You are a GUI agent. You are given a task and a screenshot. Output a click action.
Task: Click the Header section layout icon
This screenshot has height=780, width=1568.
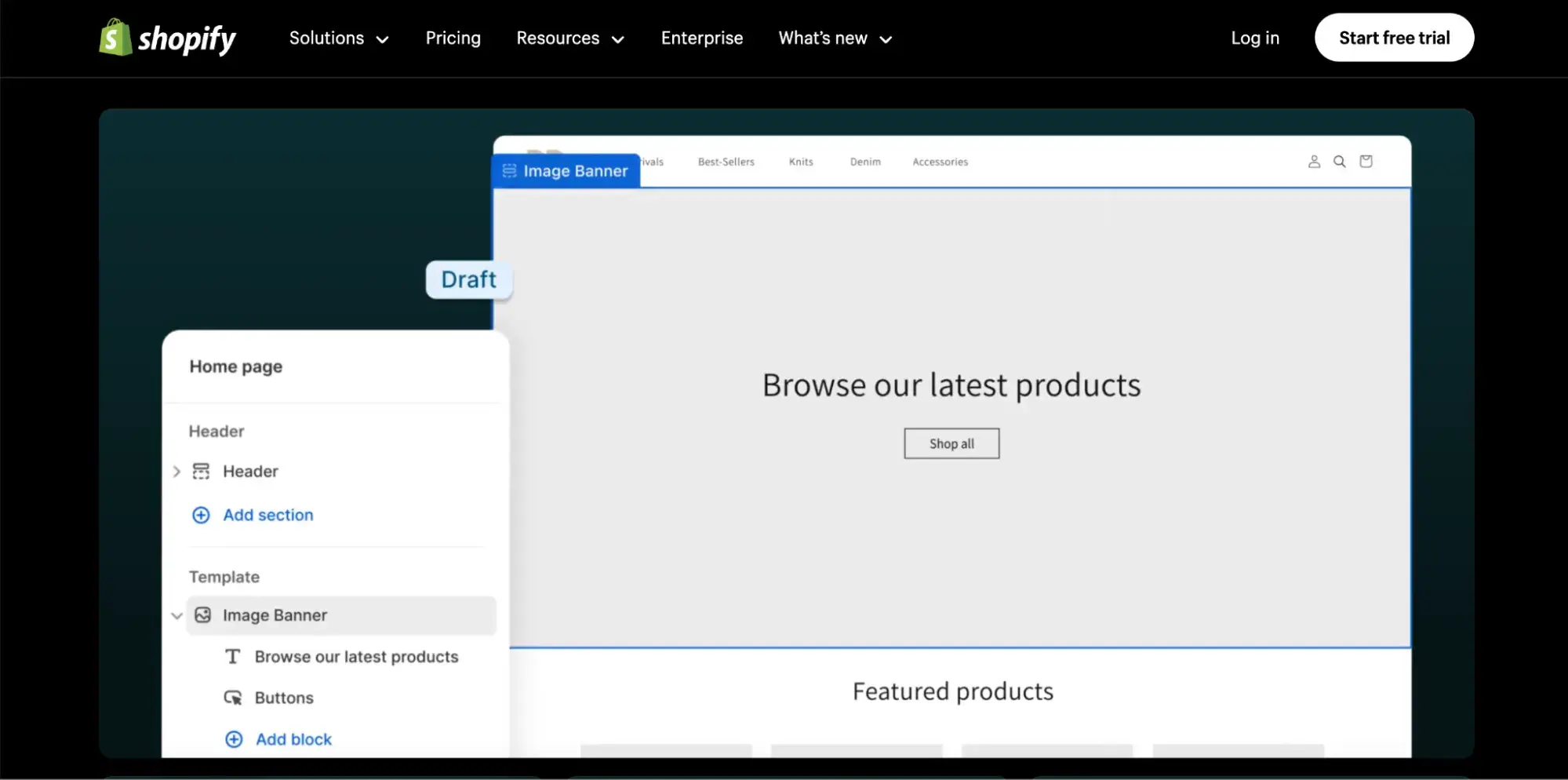[202, 471]
